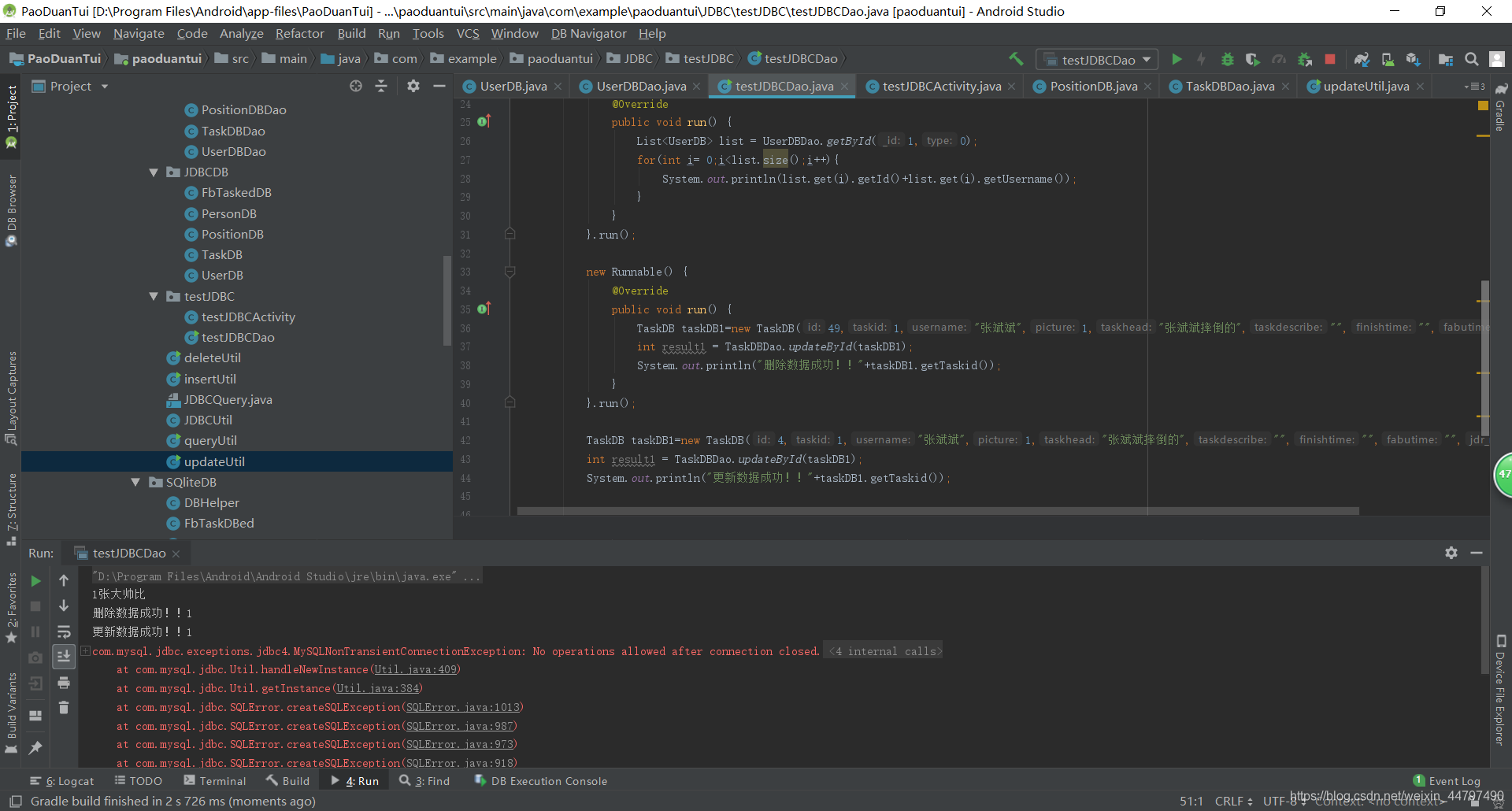Viewport: 1512px width, 811px height.
Task: Toggle the Favorites tool window
Action: 11,607
